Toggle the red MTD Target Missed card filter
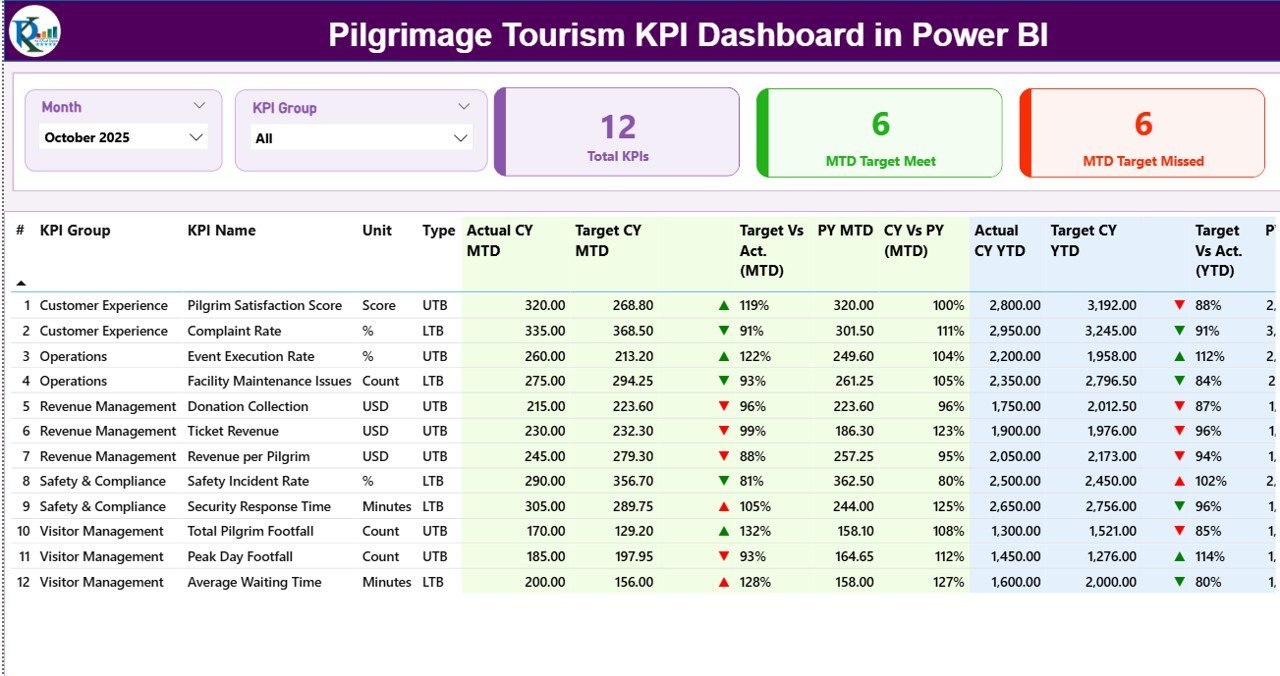The width and height of the screenshot is (1280, 676). [x=1143, y=132]
